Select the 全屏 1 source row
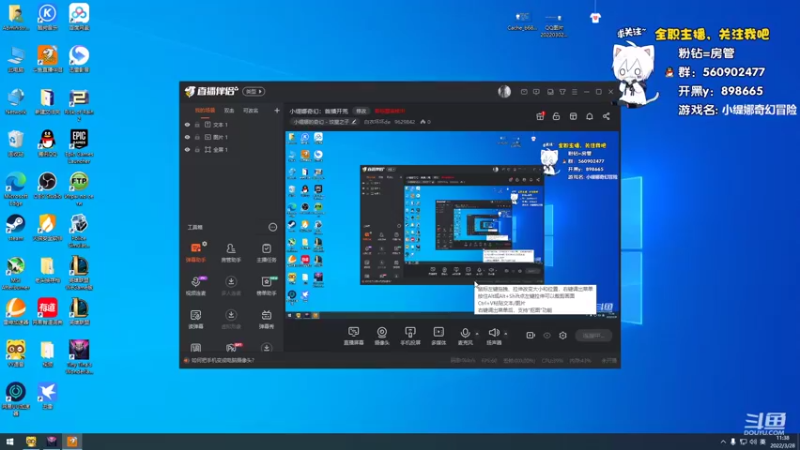800x450 pixels. click(x=232, y=150)
